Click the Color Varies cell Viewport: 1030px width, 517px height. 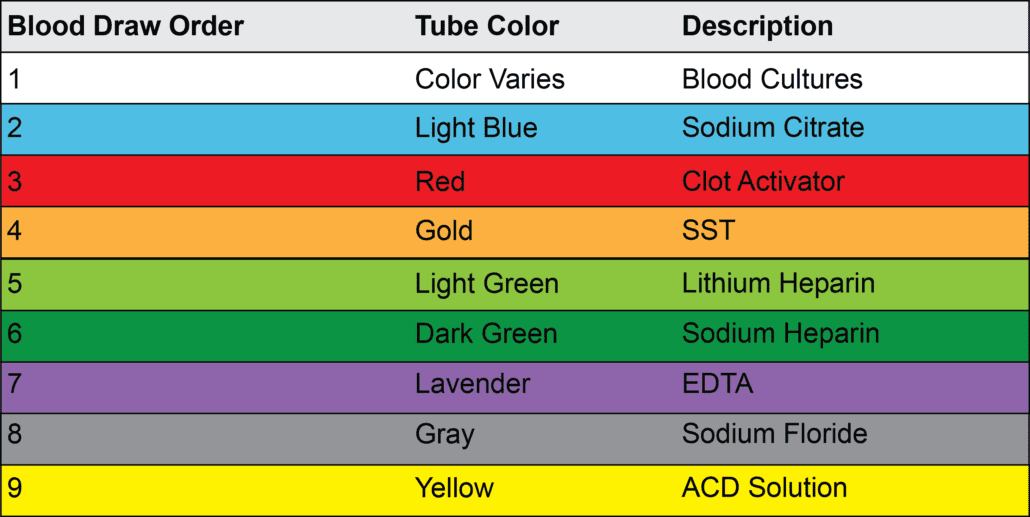[x=490, y=78]
